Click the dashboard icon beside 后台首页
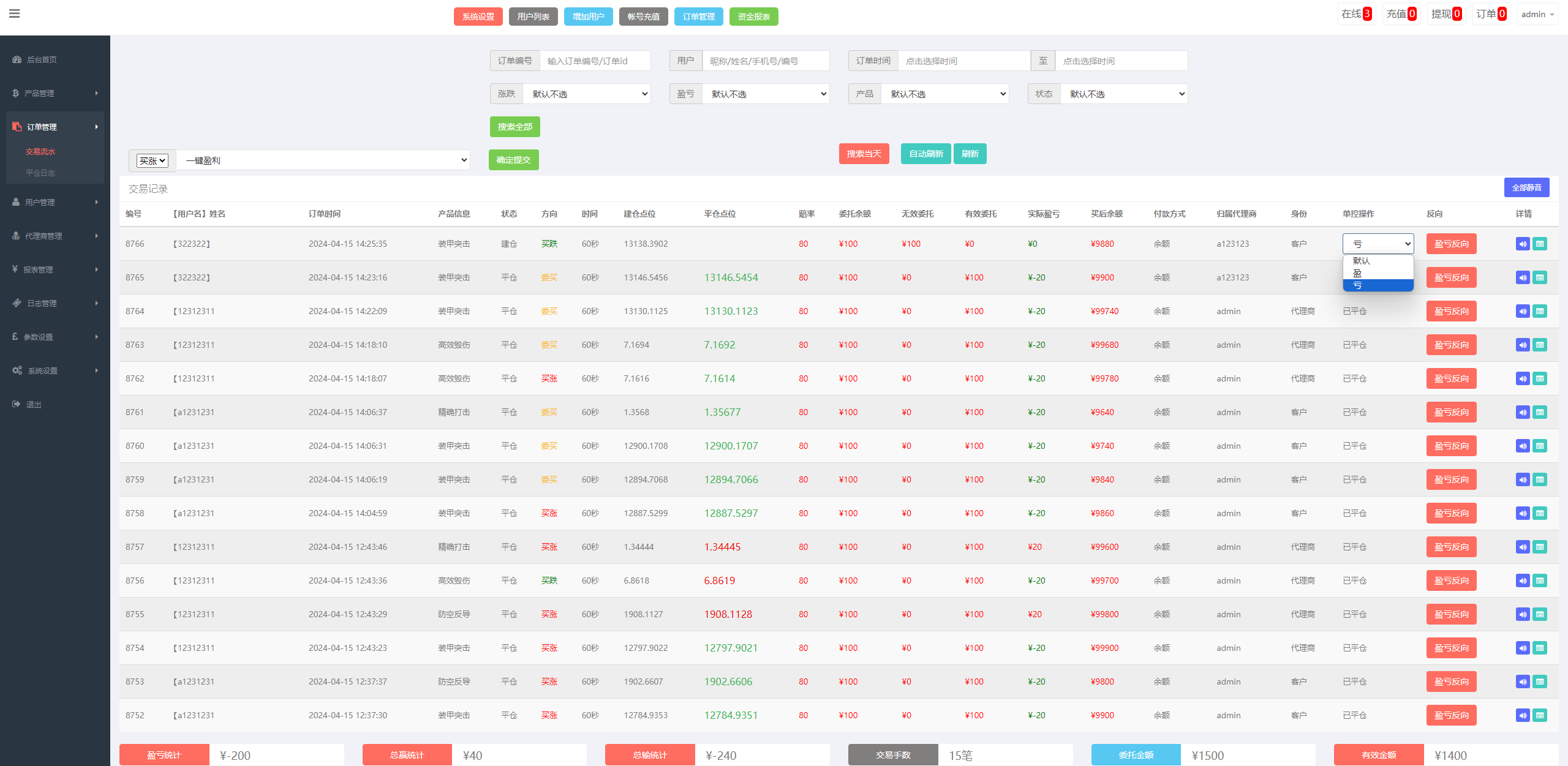 [x=17, y=59]
